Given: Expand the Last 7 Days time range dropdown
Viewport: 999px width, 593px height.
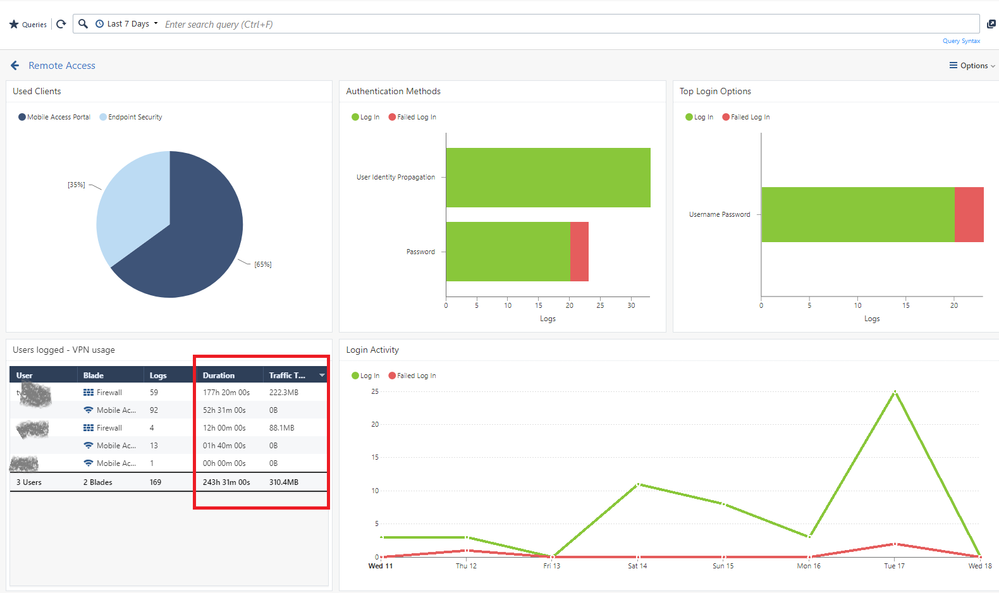Looking at the screenshot, I should pos(132,24).
